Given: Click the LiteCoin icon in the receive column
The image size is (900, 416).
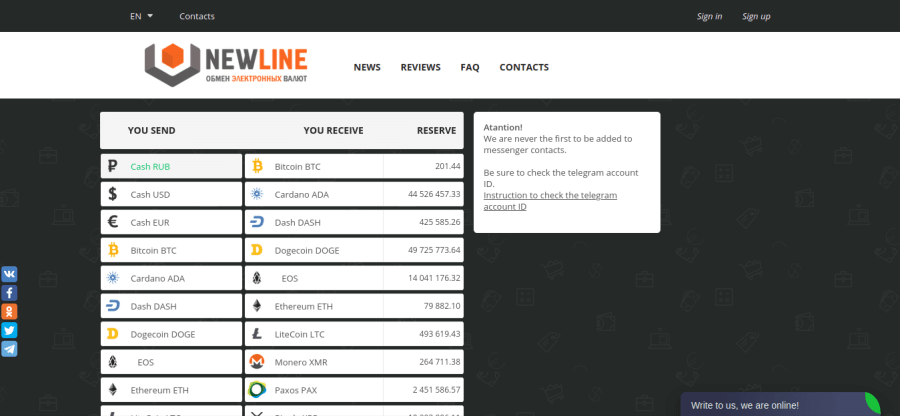Looking at the screenshot, I should [x=257, y=334].
